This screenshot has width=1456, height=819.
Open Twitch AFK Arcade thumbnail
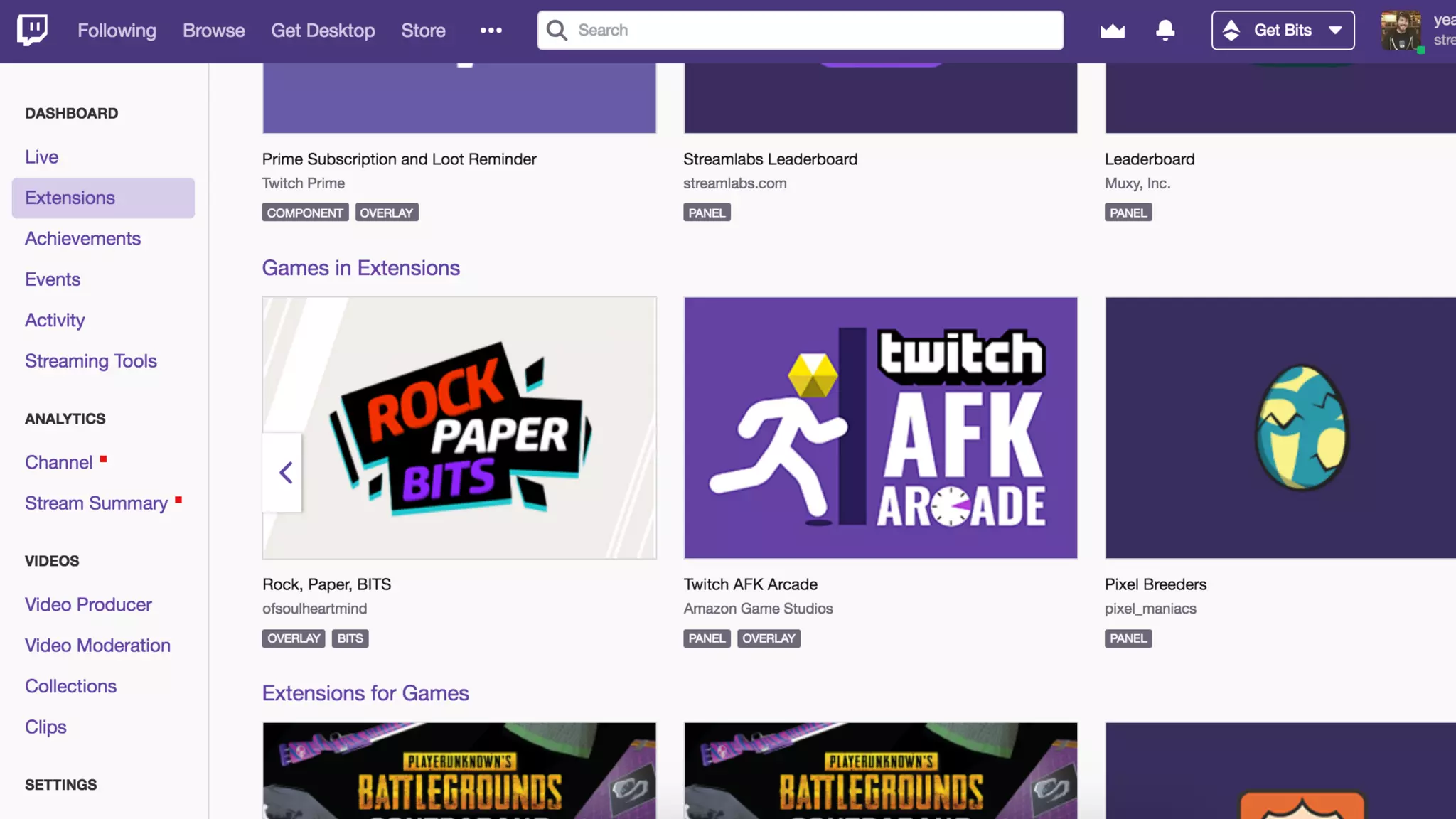click(880, 427)
